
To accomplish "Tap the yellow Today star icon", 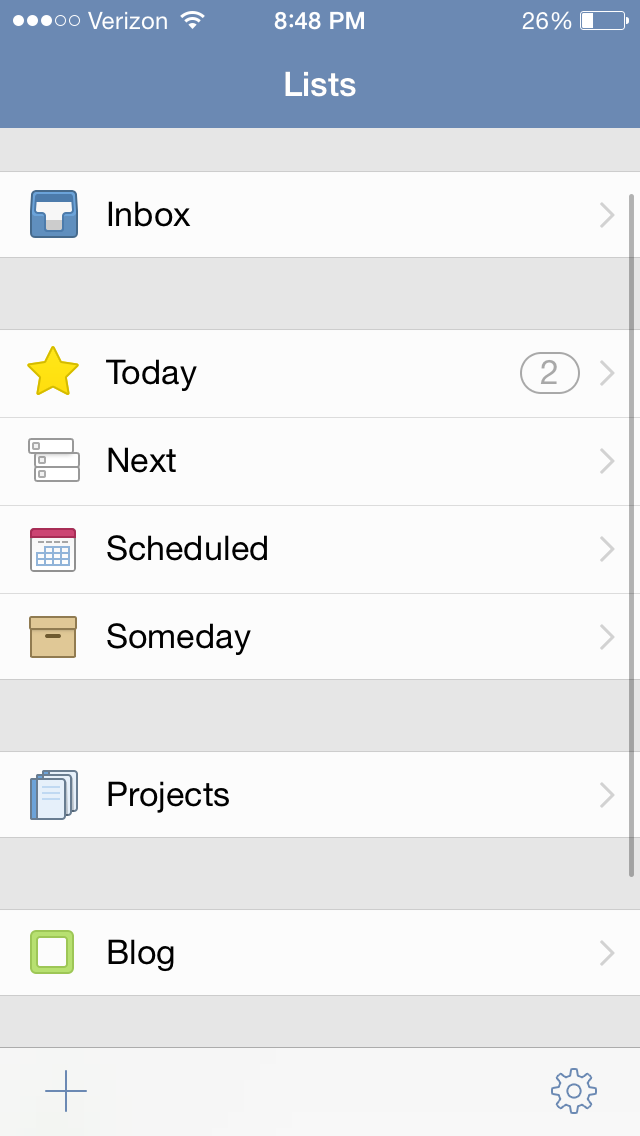I will (x=53, y=372).
